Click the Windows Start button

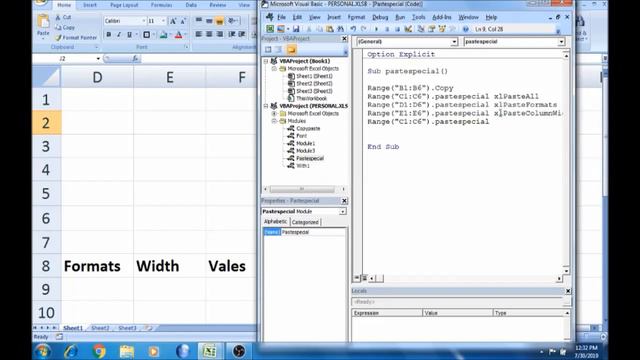(x=43, y=351)
